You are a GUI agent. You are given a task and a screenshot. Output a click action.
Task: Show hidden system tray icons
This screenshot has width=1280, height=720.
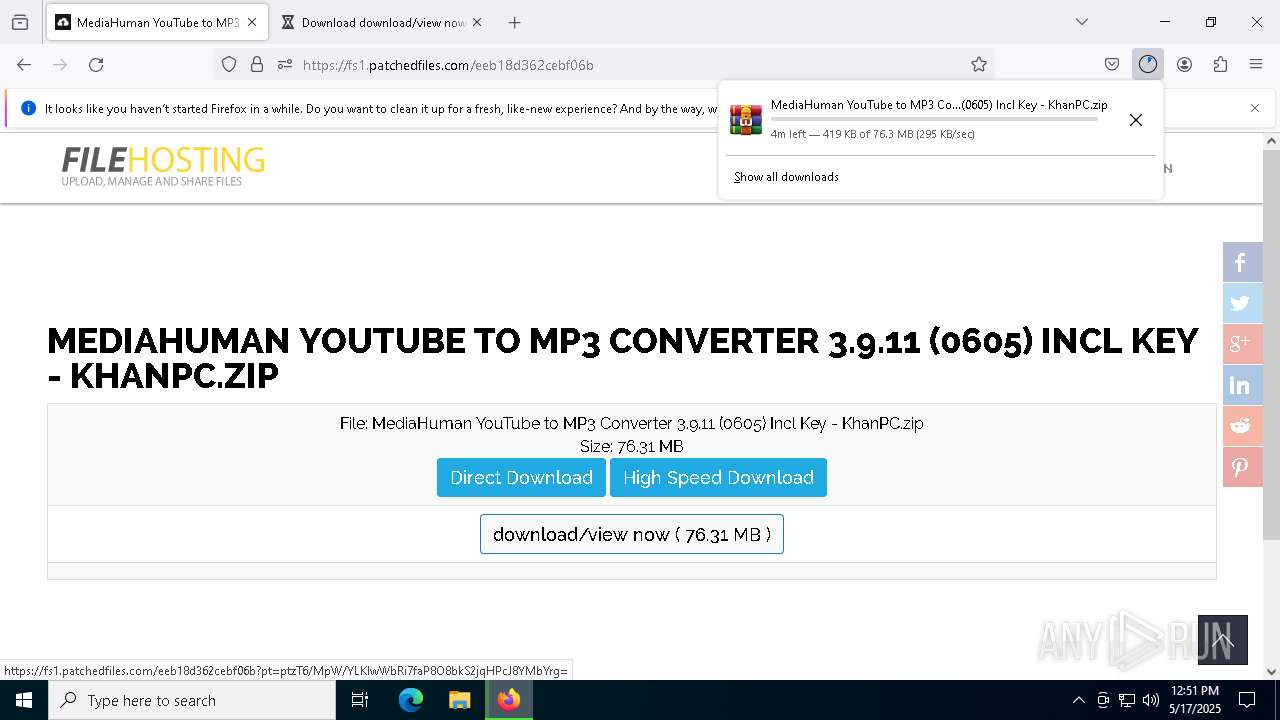point(1078,700)
